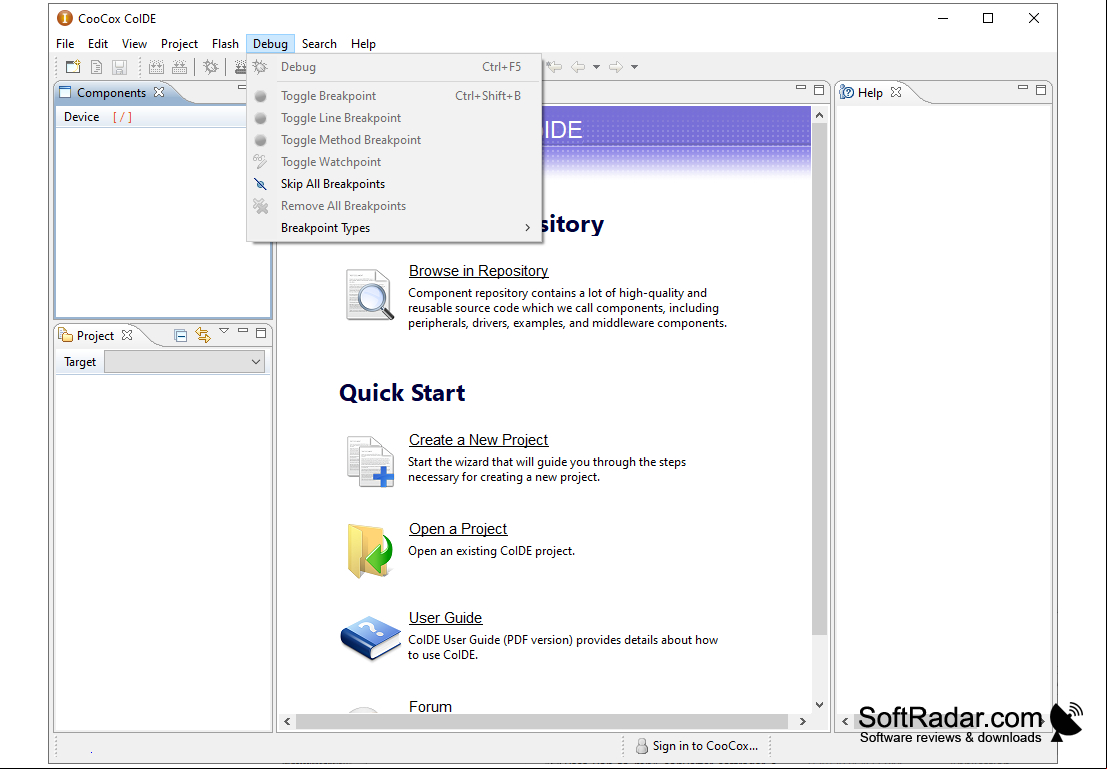Open the Help menu in menu bar
The width and height of the screenshot is (1107, 769).
coord(364,44)
